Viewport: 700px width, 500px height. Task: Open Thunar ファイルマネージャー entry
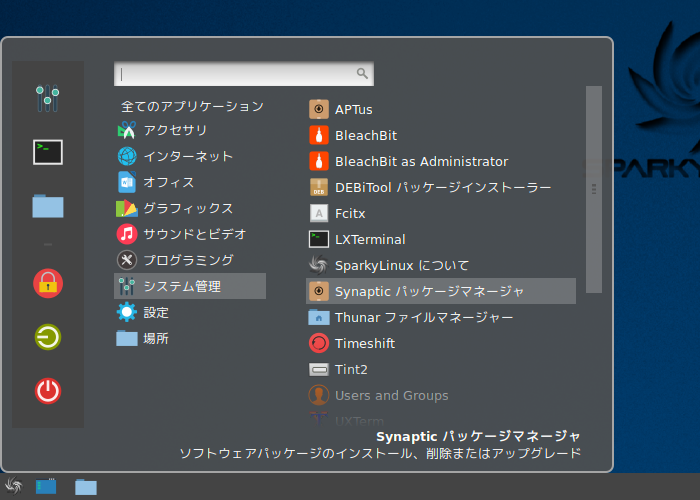(441, 317)
